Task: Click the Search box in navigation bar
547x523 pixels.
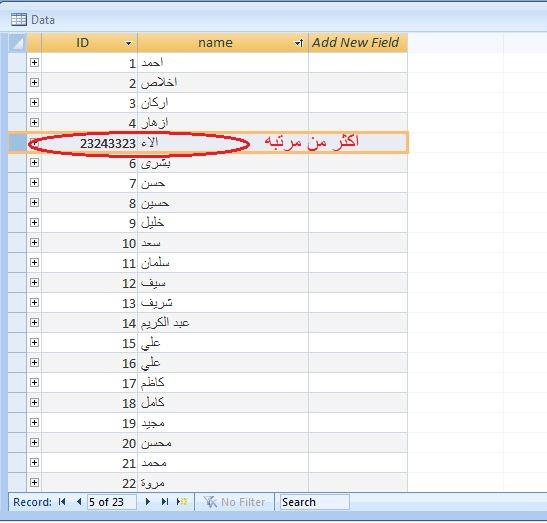Action: [x=314, y=502]
